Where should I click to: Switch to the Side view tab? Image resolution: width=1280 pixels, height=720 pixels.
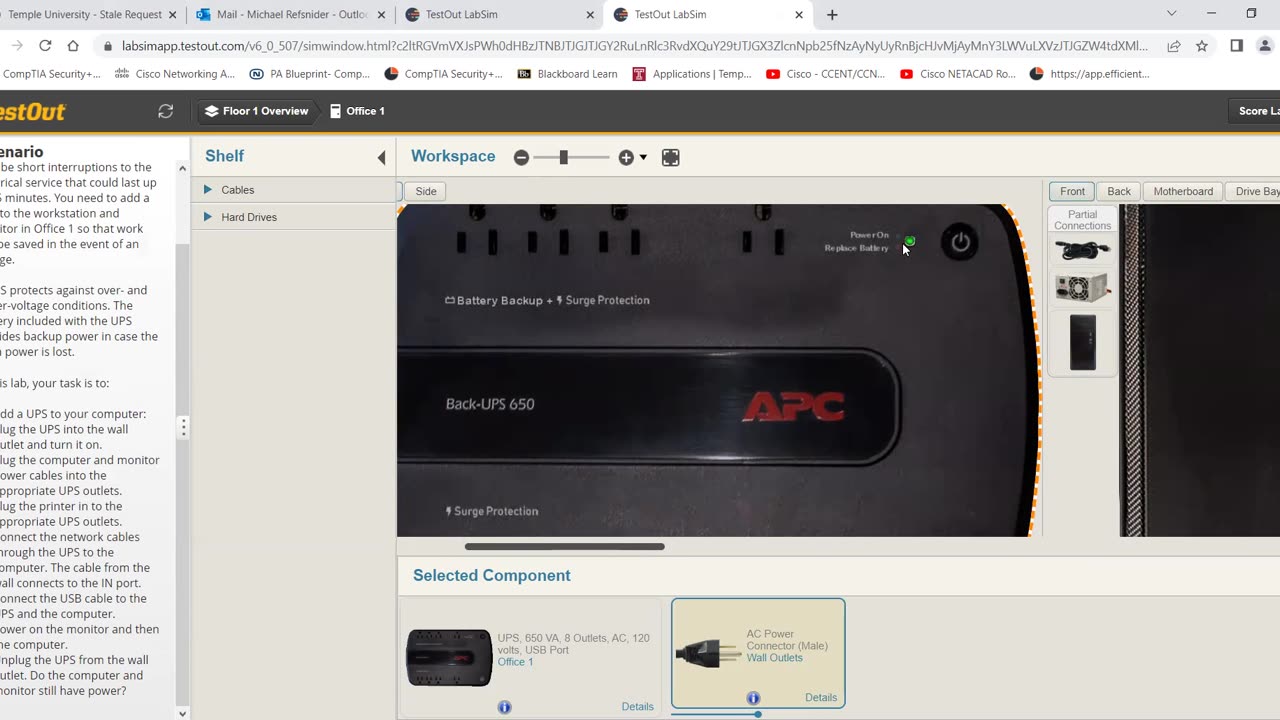426,191
